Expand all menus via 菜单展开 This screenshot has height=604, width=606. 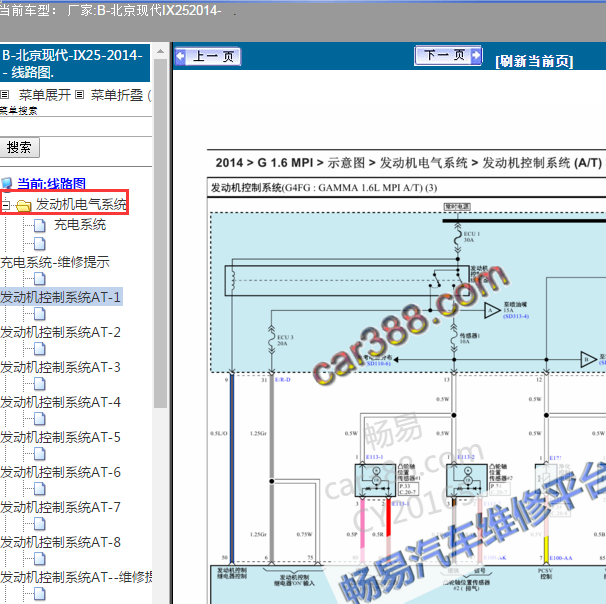point(44,95)
